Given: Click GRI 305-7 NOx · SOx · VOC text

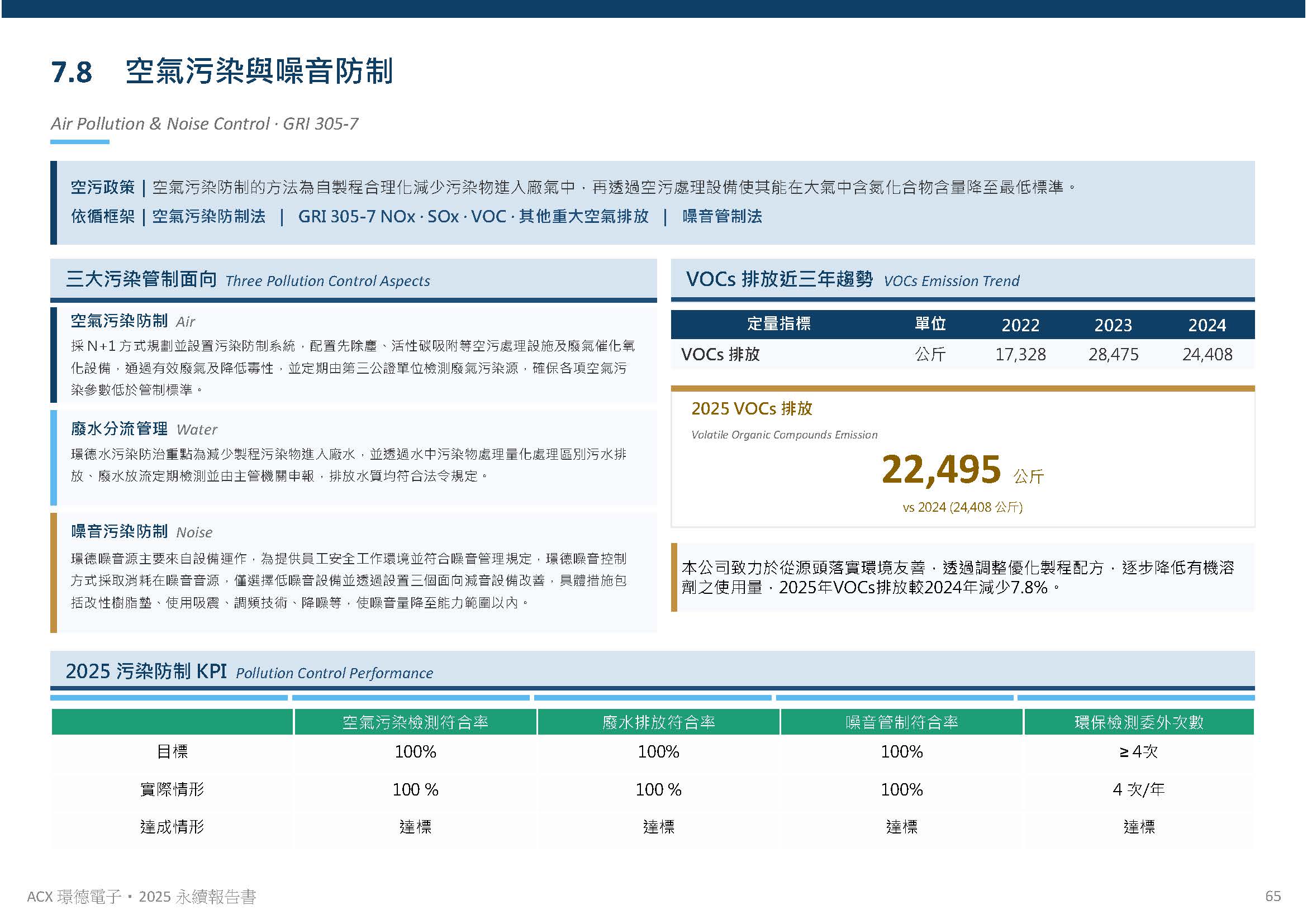Looking at the screenshot, I should point(402,216).
